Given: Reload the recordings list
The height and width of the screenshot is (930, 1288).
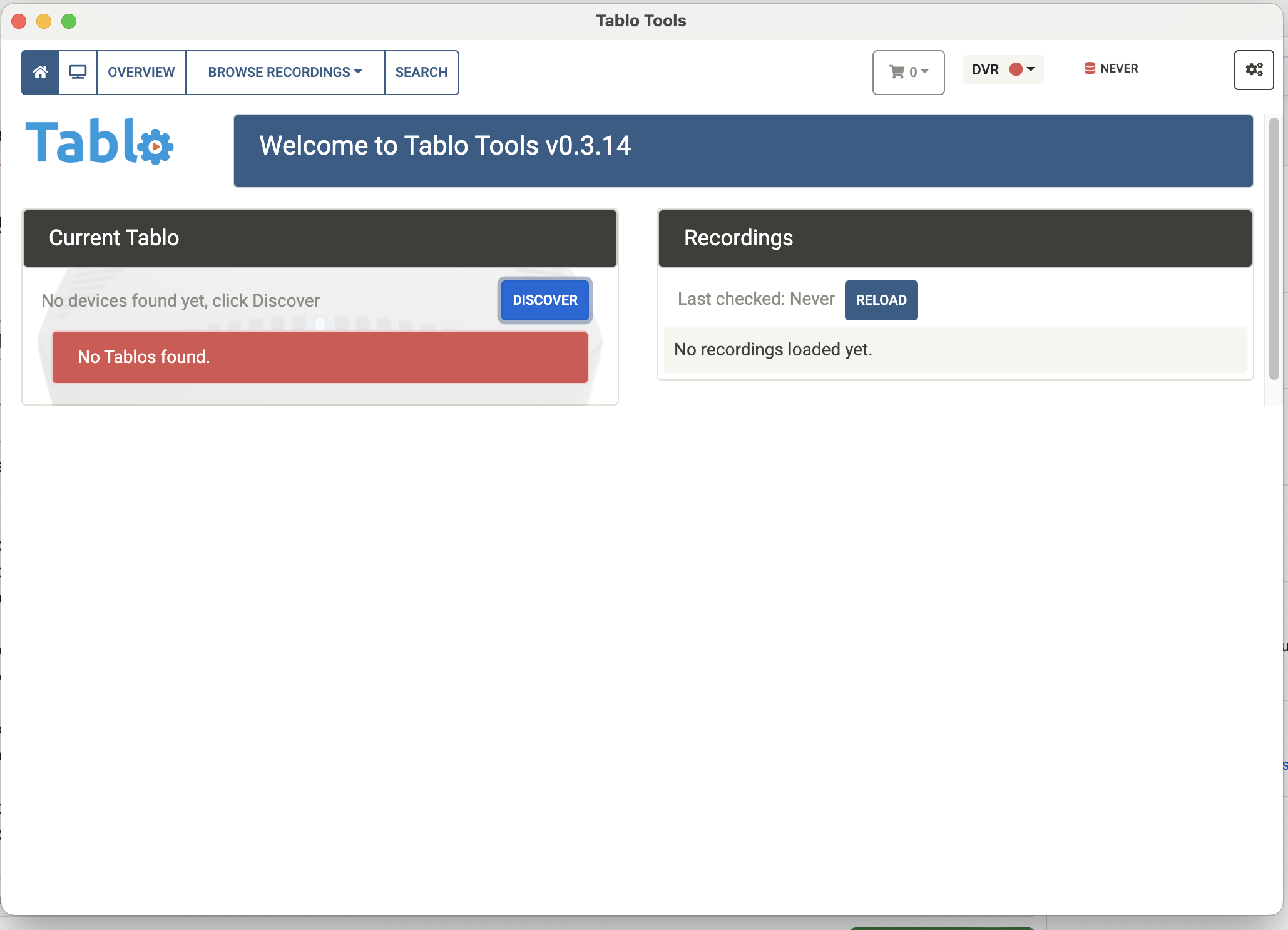Looking at the screenshot, I should pyautogui.click(x=881, y=300).
